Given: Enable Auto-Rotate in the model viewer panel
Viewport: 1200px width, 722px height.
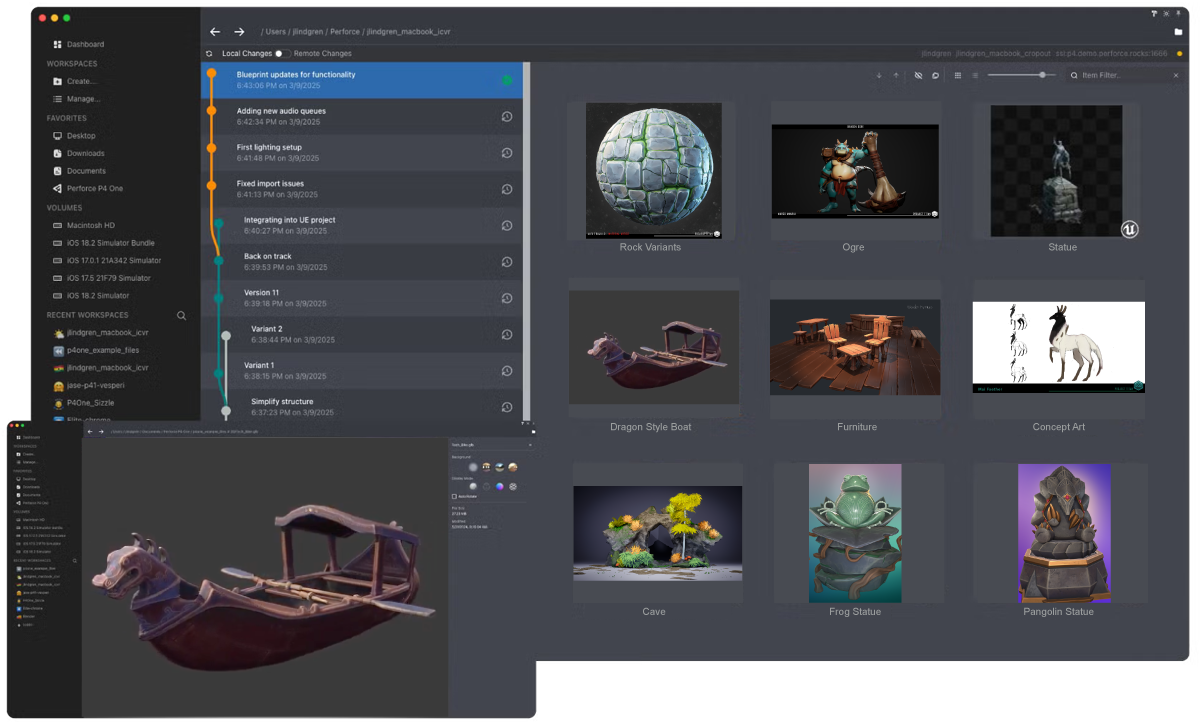Looking at the screenshot, I should (455, 497).
